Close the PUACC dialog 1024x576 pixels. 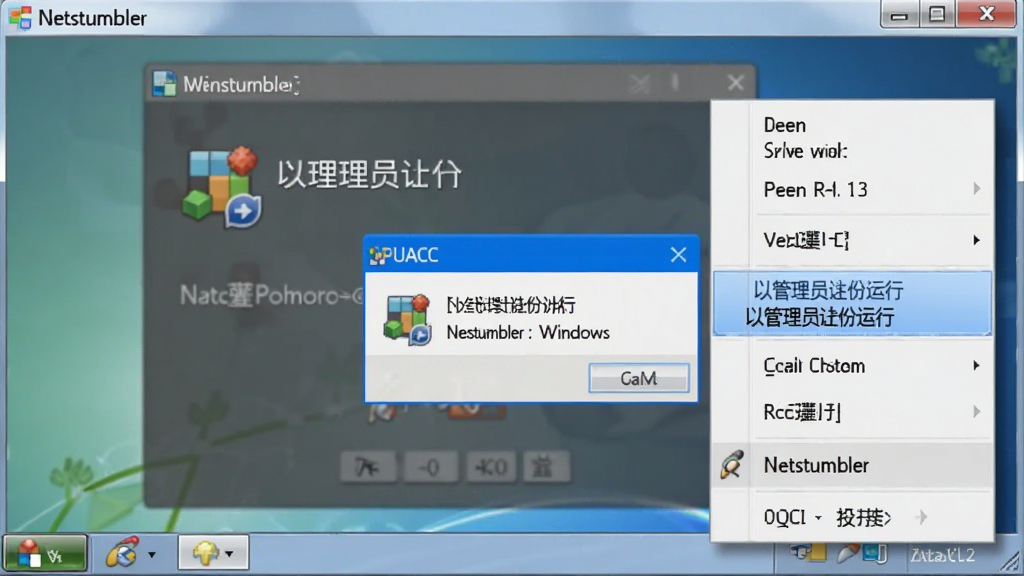click(679, 255)
